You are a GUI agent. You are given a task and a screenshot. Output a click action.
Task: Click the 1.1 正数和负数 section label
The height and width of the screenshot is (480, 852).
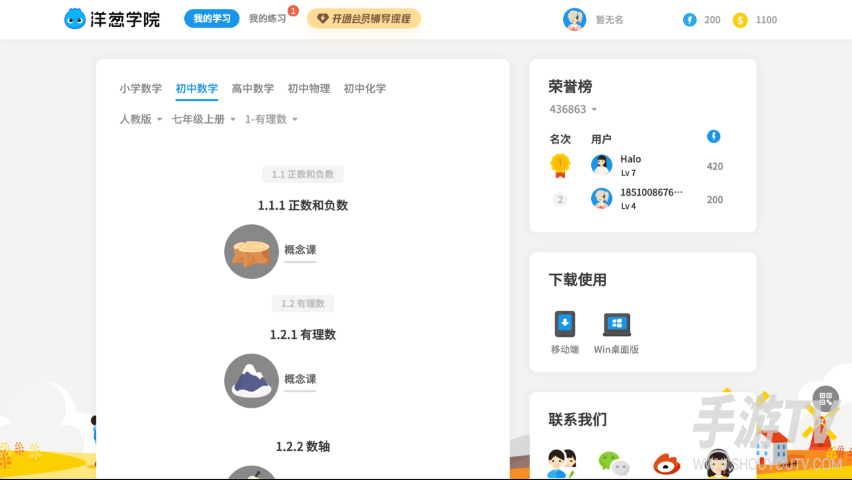click(x=303, y=174)
